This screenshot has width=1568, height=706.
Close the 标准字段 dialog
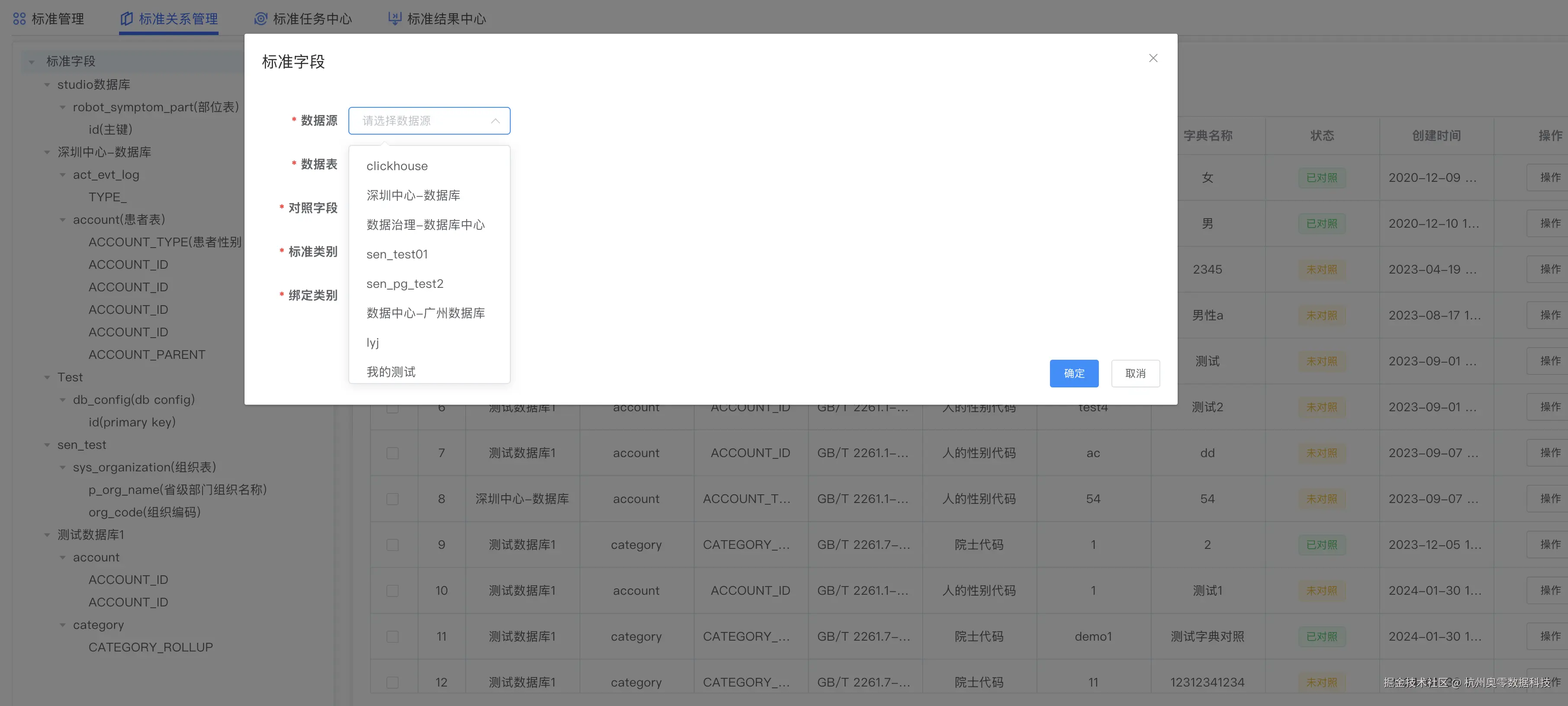pyautogui.click(x=1153, y=58)
